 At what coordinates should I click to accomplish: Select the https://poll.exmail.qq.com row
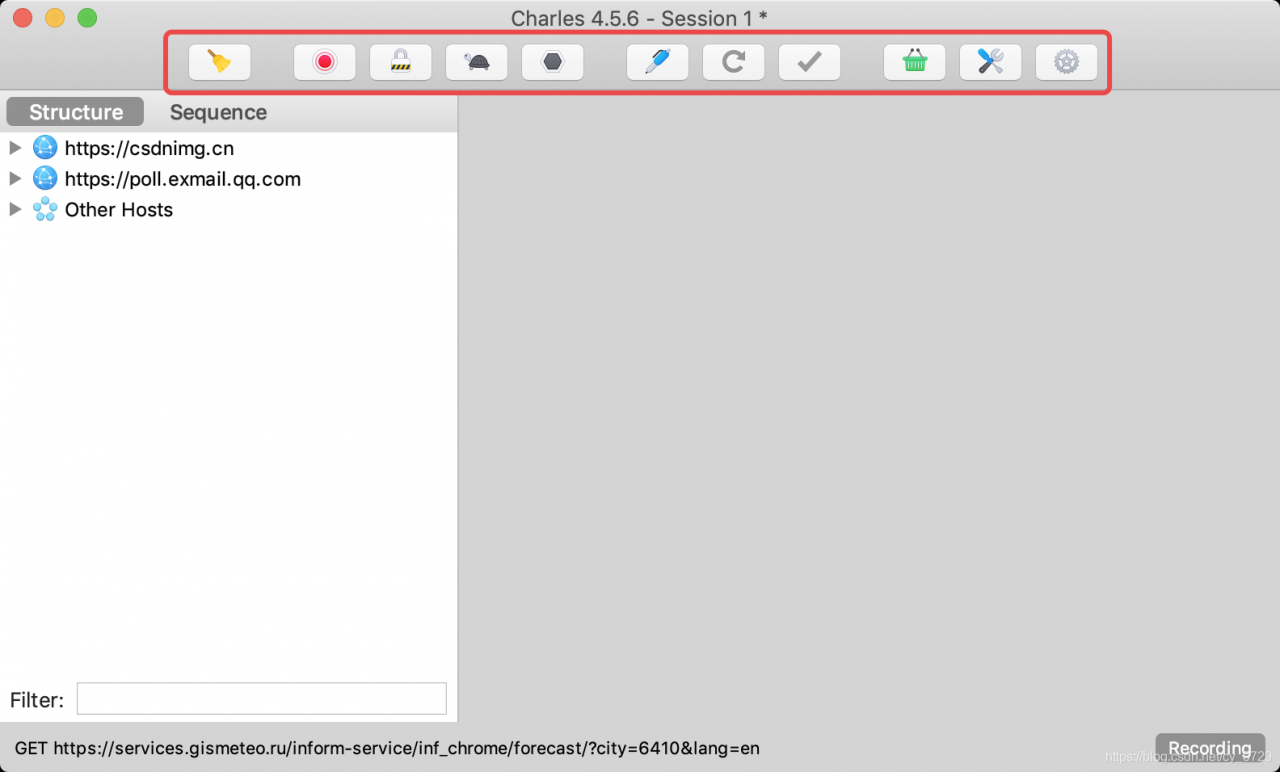229,179
